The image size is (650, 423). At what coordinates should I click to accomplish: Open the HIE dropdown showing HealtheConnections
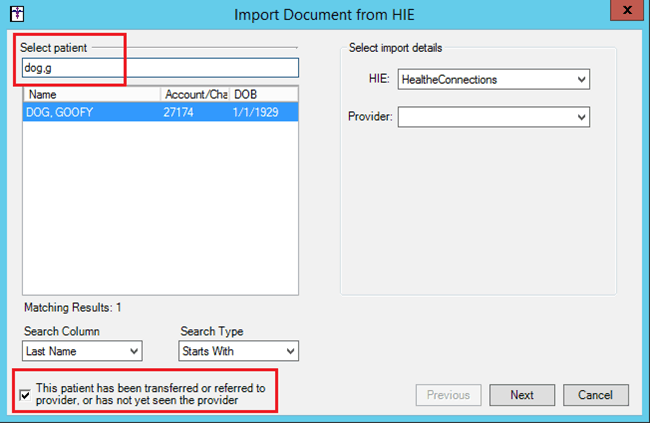493,79
